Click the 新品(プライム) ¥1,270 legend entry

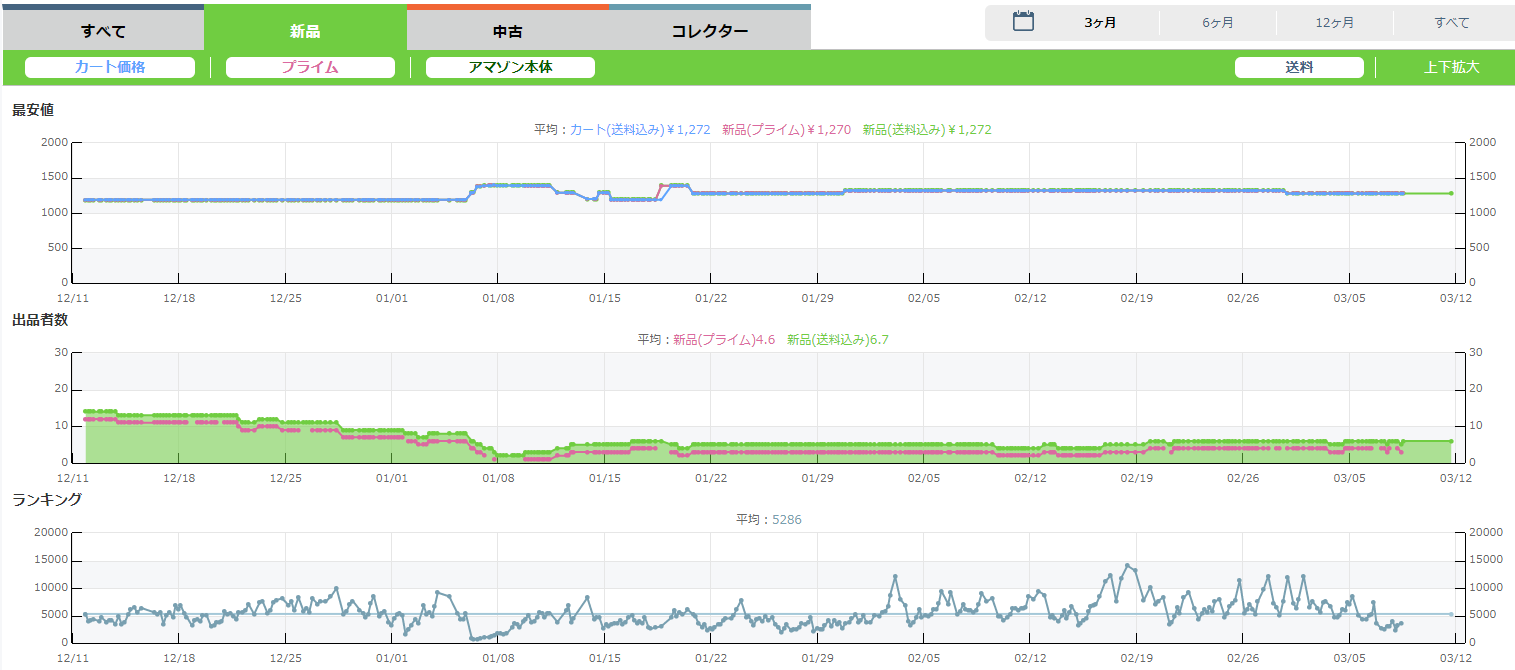[786, 129]
